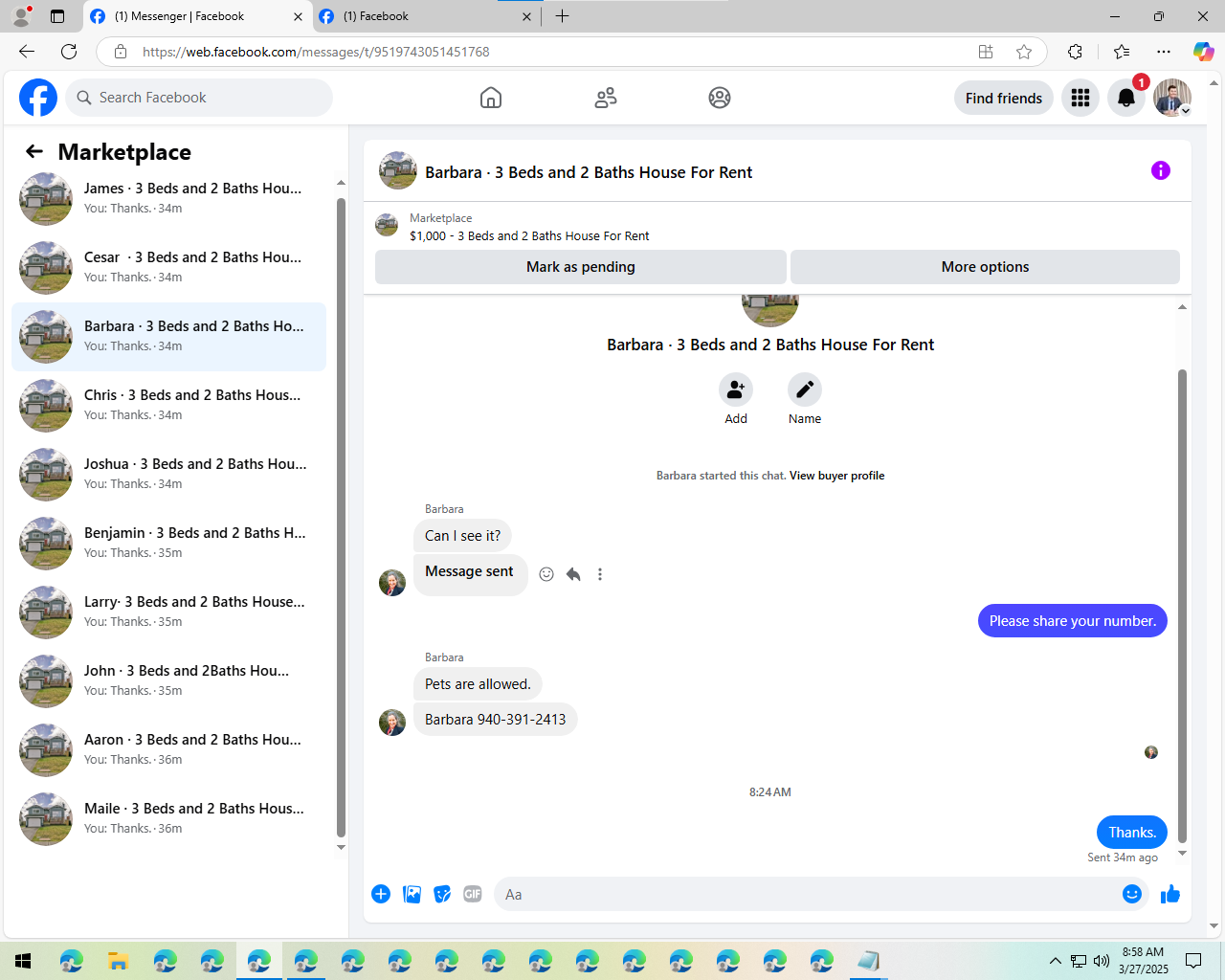Open Edge Settings and more menu
This screenshot has height=980, width=1225.
click(x=1164, y=52)
